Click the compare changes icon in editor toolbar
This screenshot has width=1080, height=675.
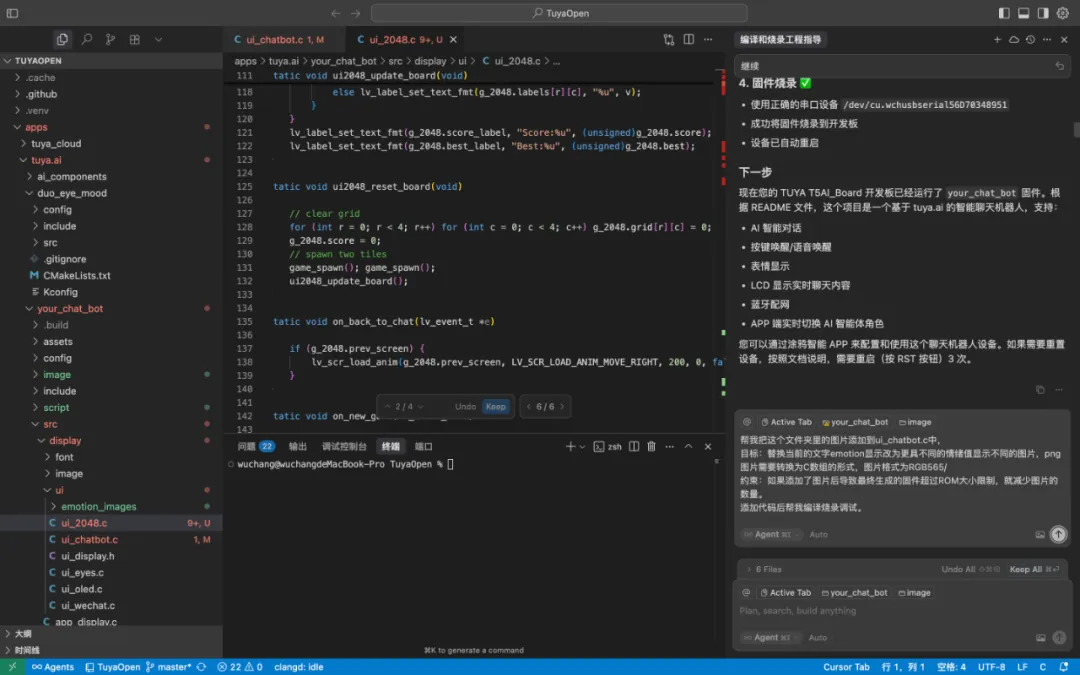pyautogui.click(x=668, y=39)
